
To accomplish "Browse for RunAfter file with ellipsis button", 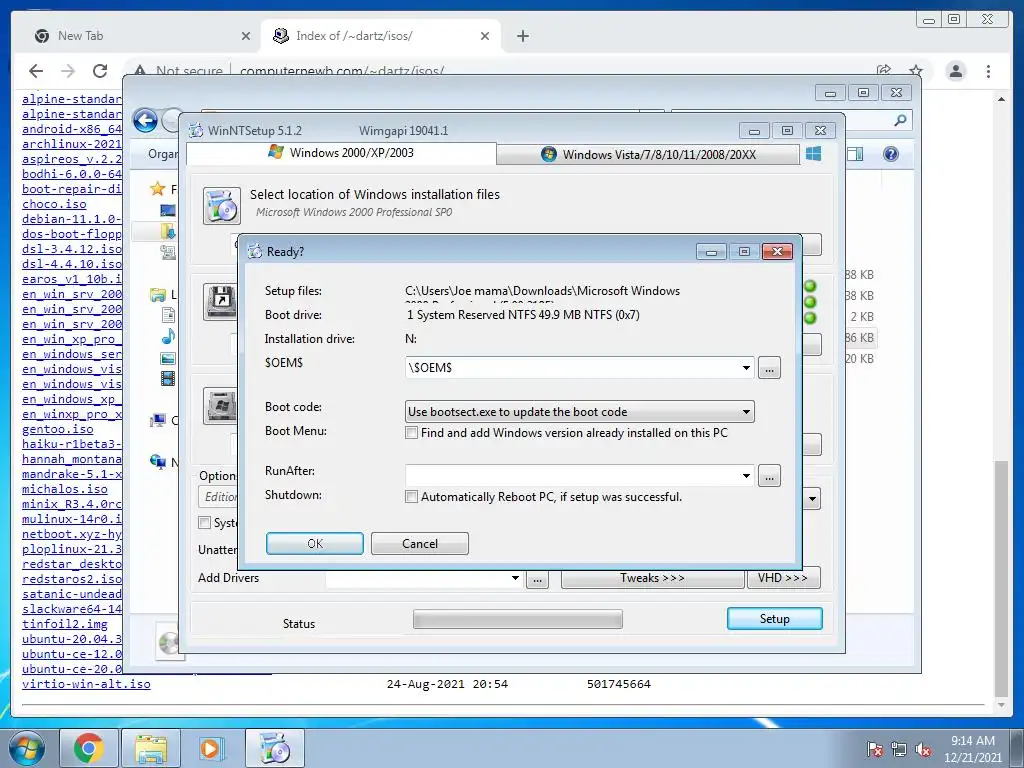I will 769,476.
